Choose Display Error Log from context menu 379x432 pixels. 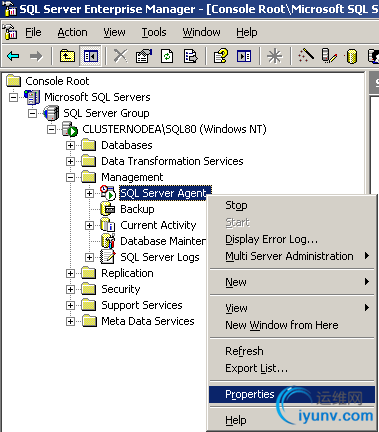(291, 239)
